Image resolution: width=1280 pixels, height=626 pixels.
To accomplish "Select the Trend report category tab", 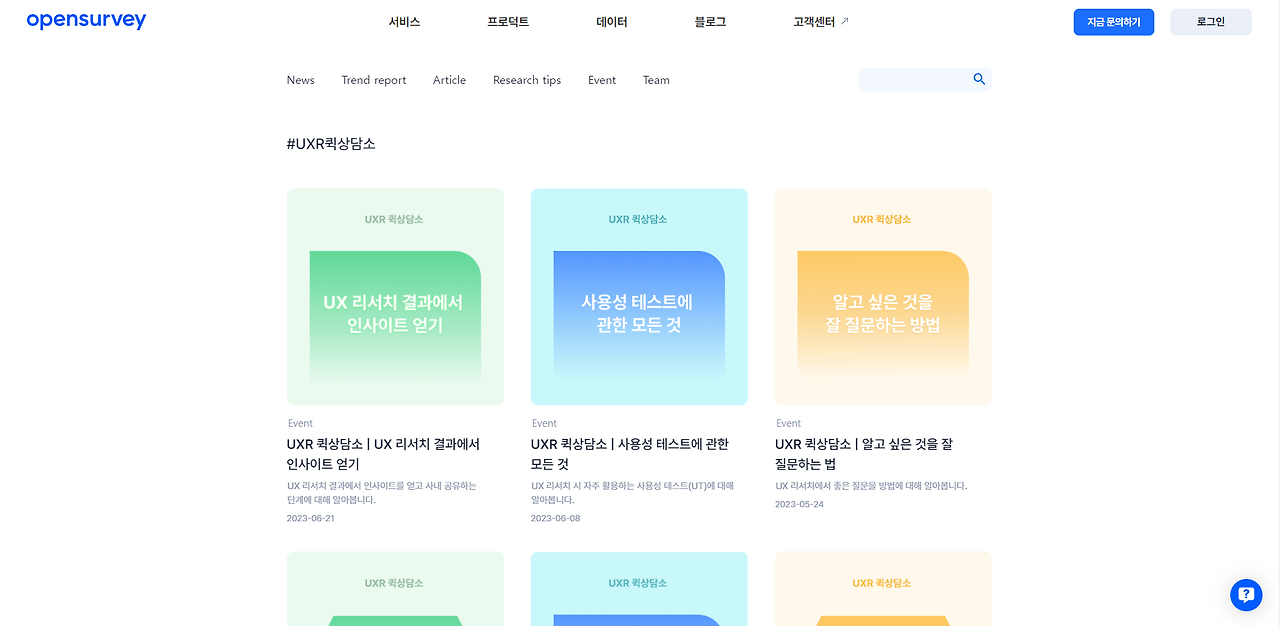I will point(374,80).
